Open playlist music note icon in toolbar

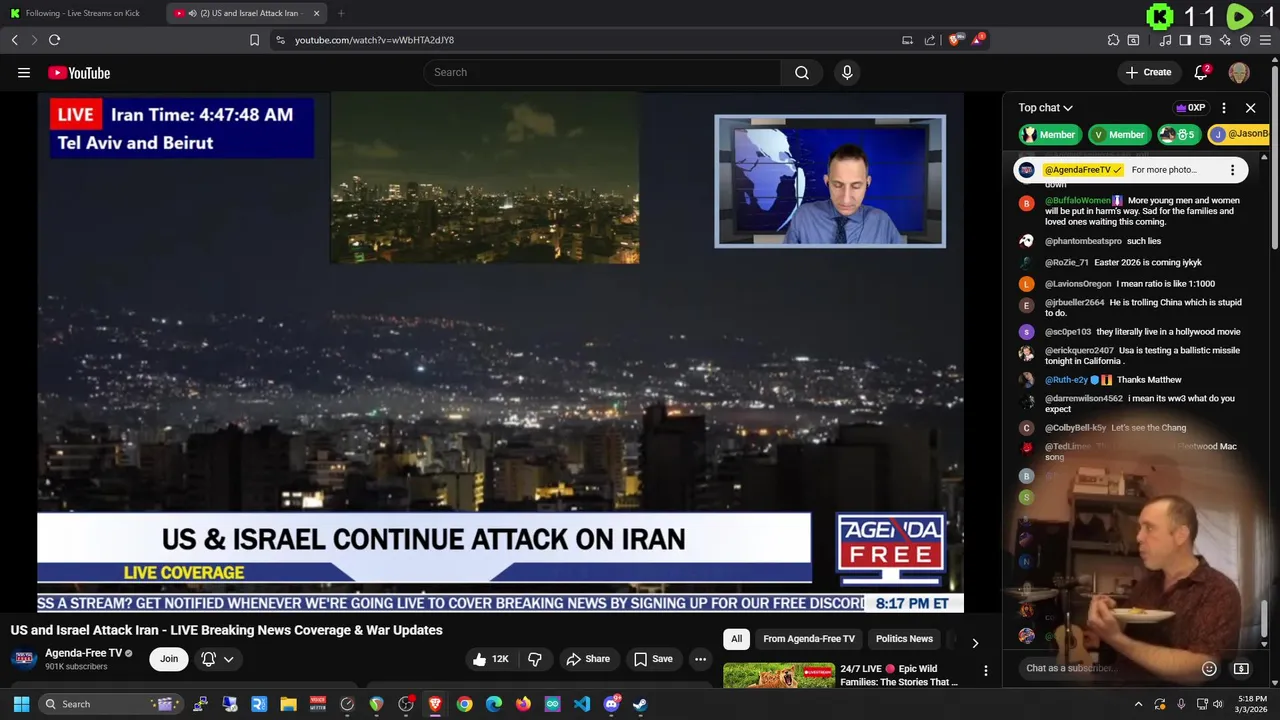click(x=1165, y=40)
